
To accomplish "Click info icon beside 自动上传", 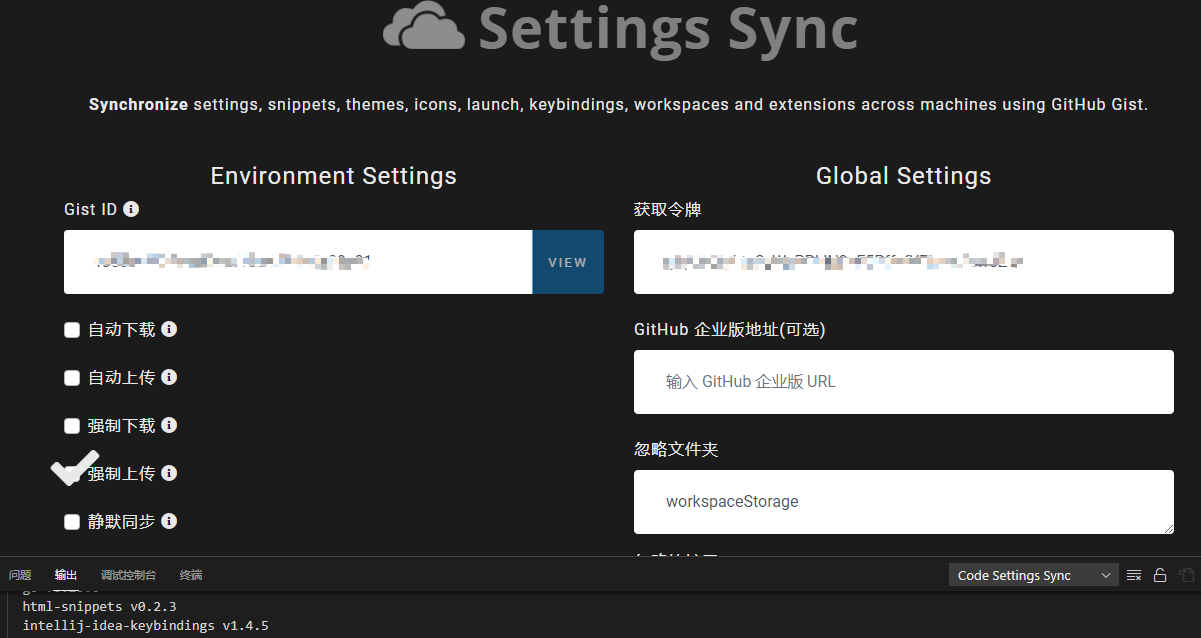I will tap(169, 377).
